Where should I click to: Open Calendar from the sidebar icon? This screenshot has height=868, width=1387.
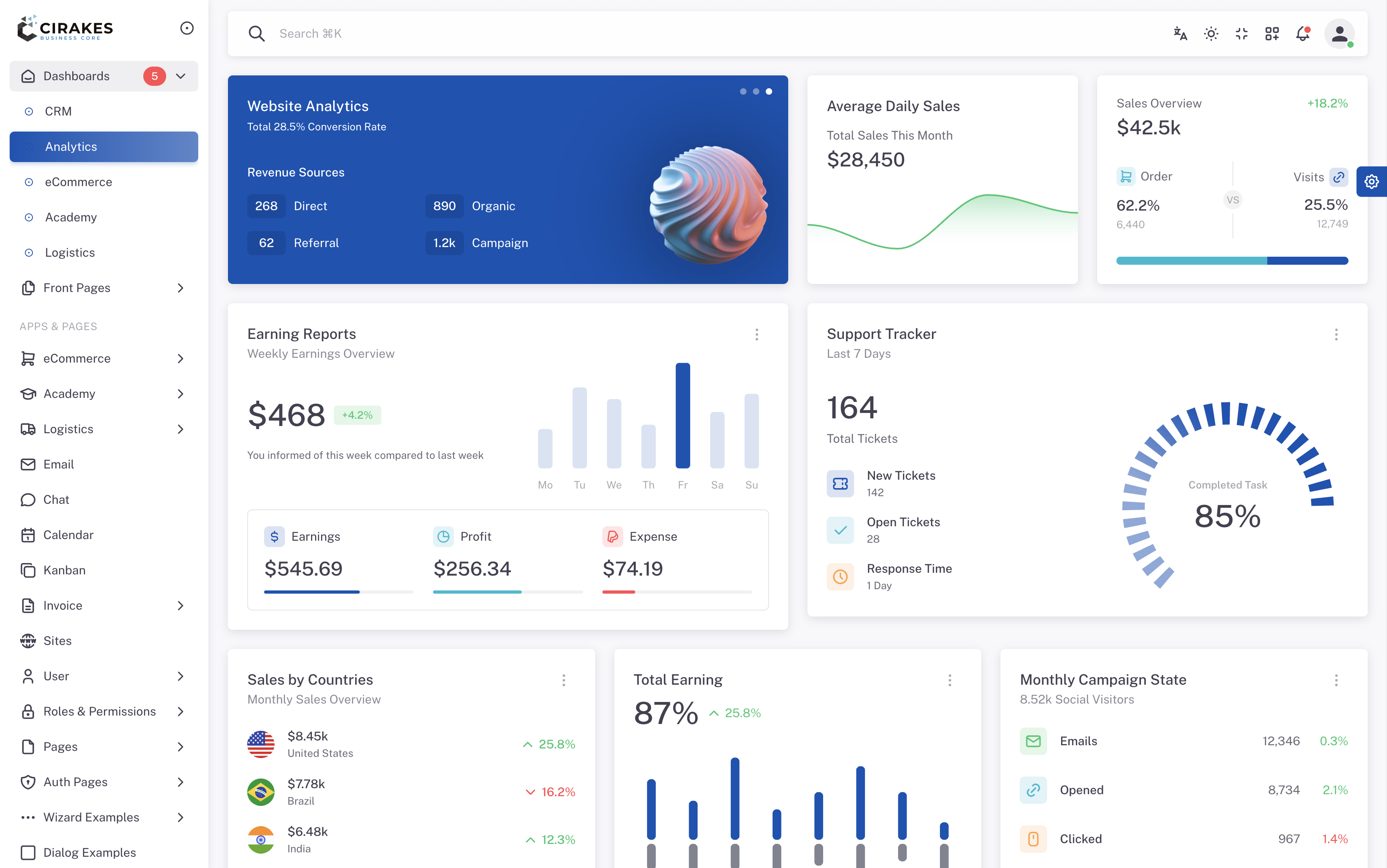click(29, 534)
